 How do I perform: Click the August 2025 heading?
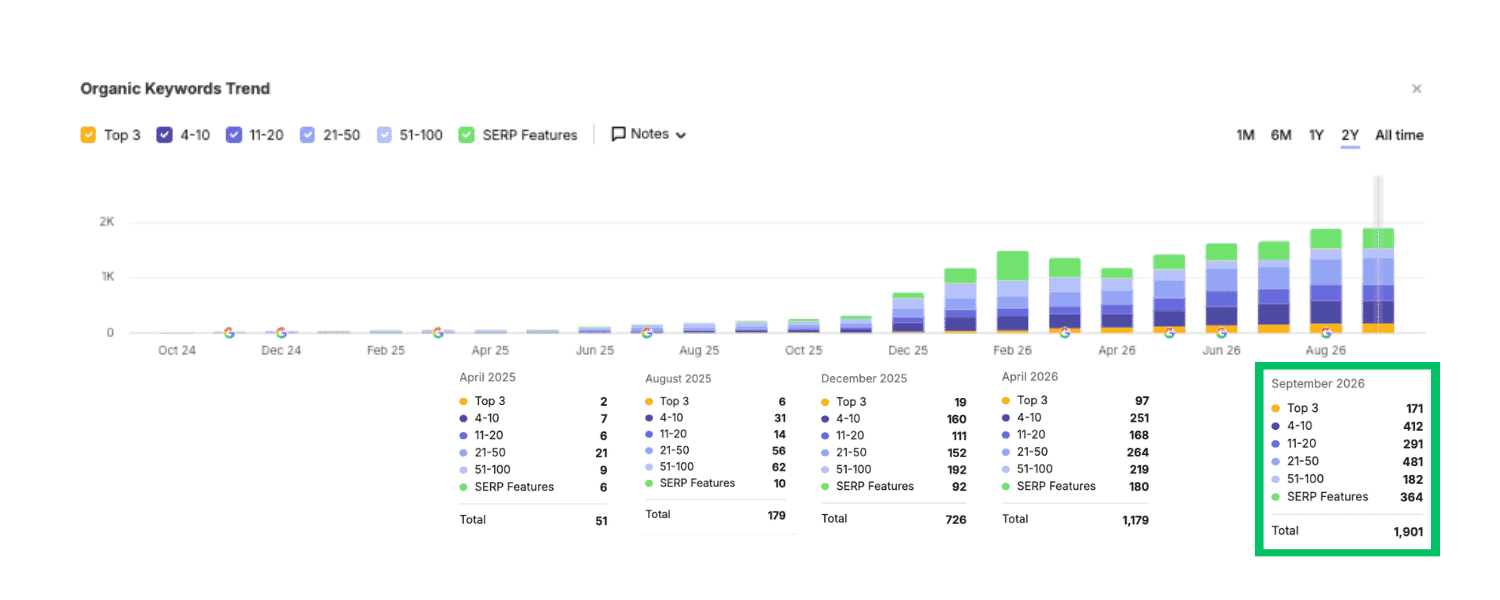[x=678, y=378]
